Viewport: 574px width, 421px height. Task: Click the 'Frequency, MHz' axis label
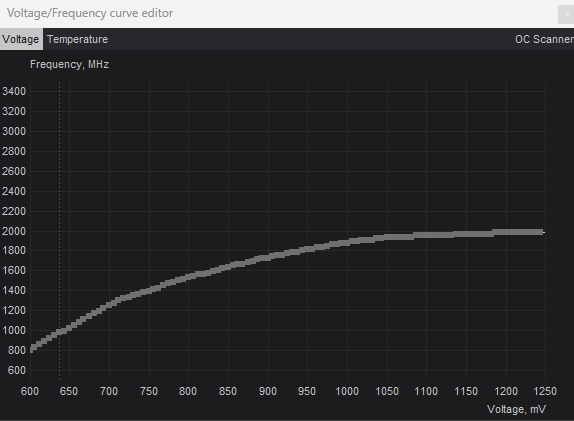(70, 64)
